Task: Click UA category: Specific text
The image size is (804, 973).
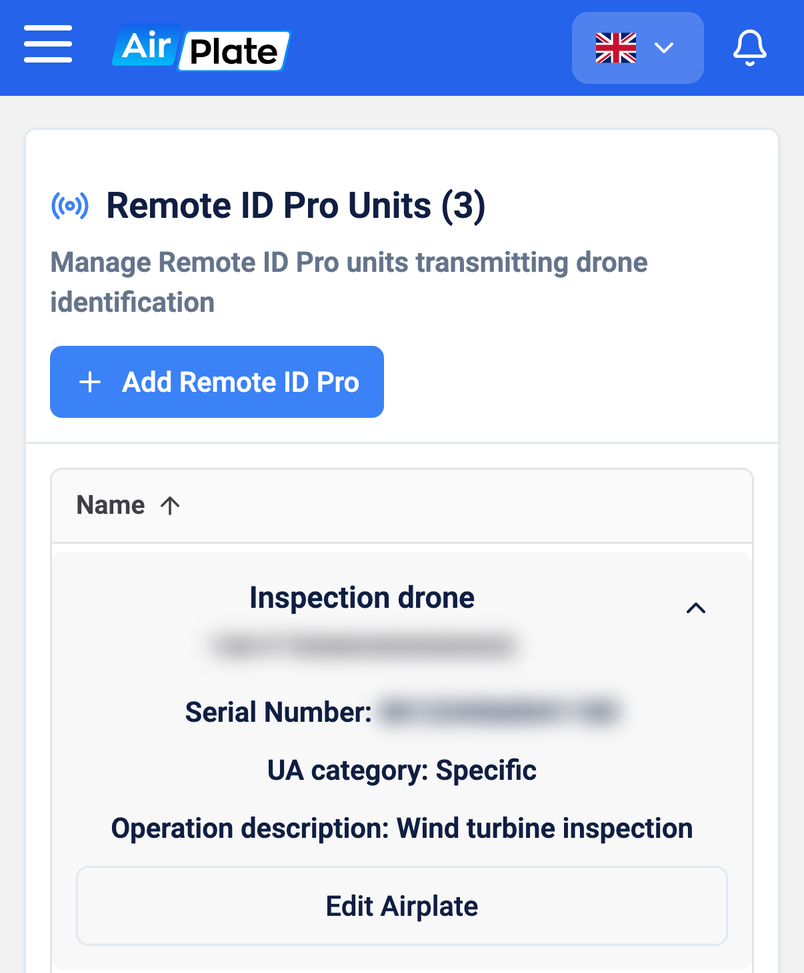Action: [x=402, y=771]
